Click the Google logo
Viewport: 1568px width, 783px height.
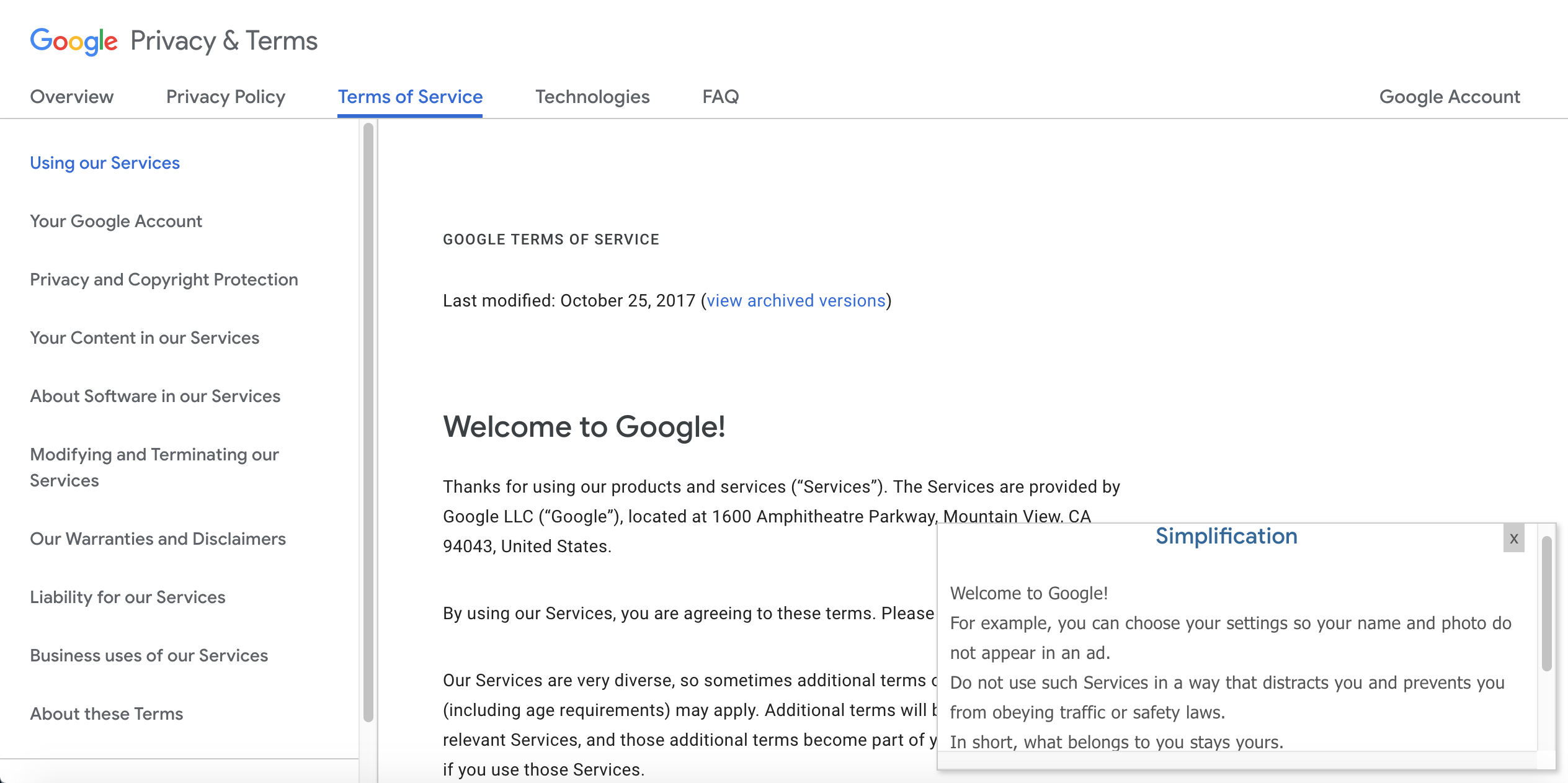click(74, 41)
